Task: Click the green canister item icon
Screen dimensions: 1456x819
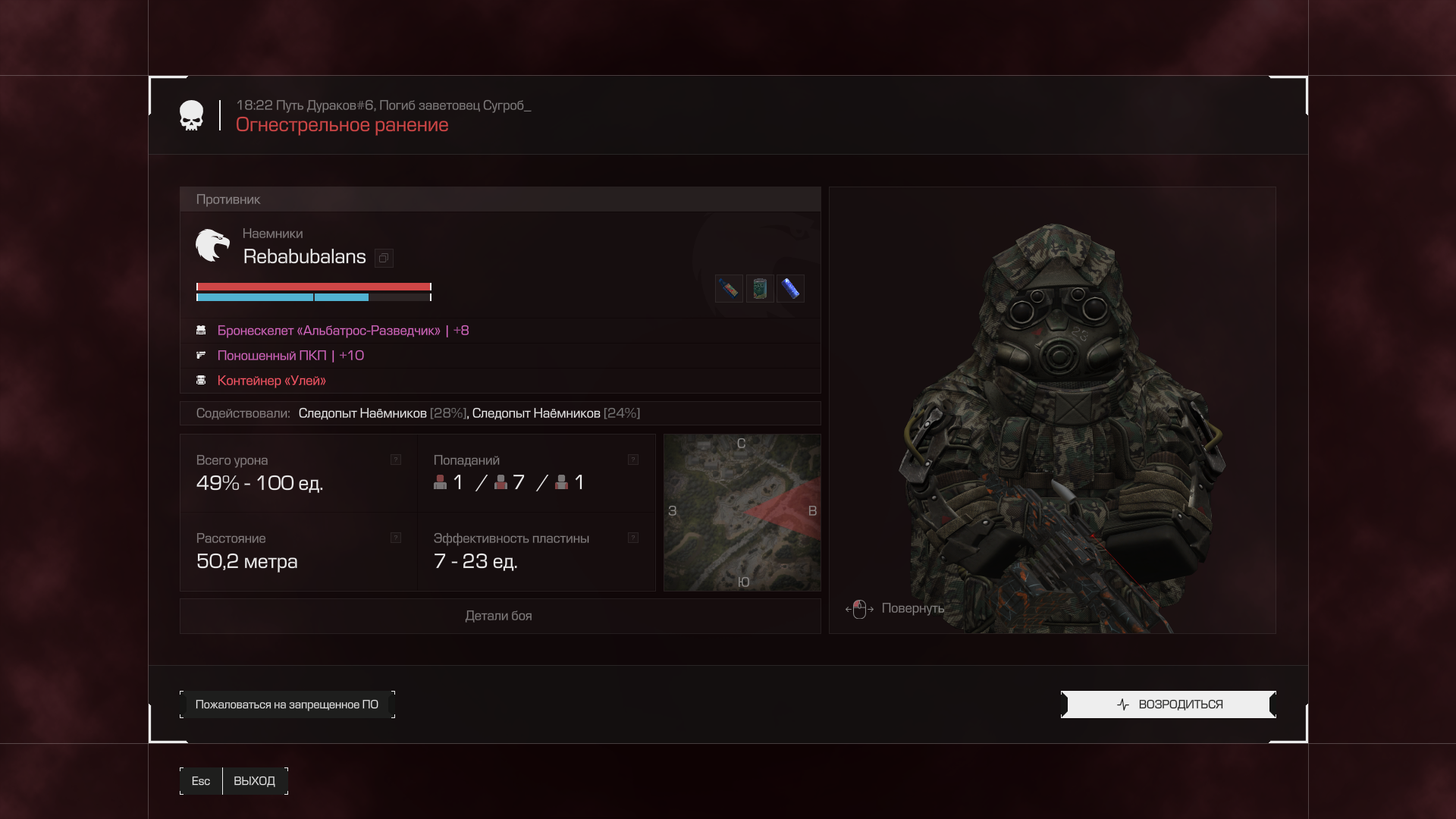Action: click(760, 288)
